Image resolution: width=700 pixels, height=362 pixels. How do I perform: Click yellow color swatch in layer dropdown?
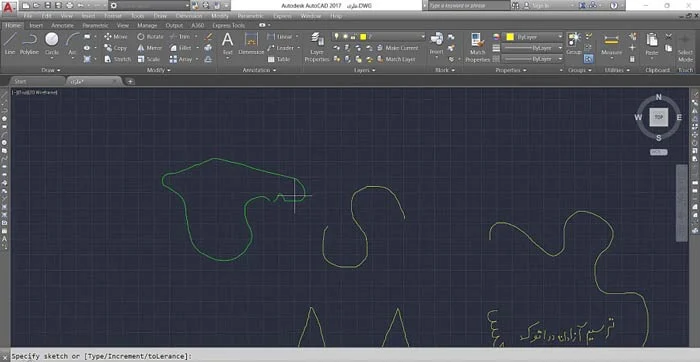click(x=363, y=37)
